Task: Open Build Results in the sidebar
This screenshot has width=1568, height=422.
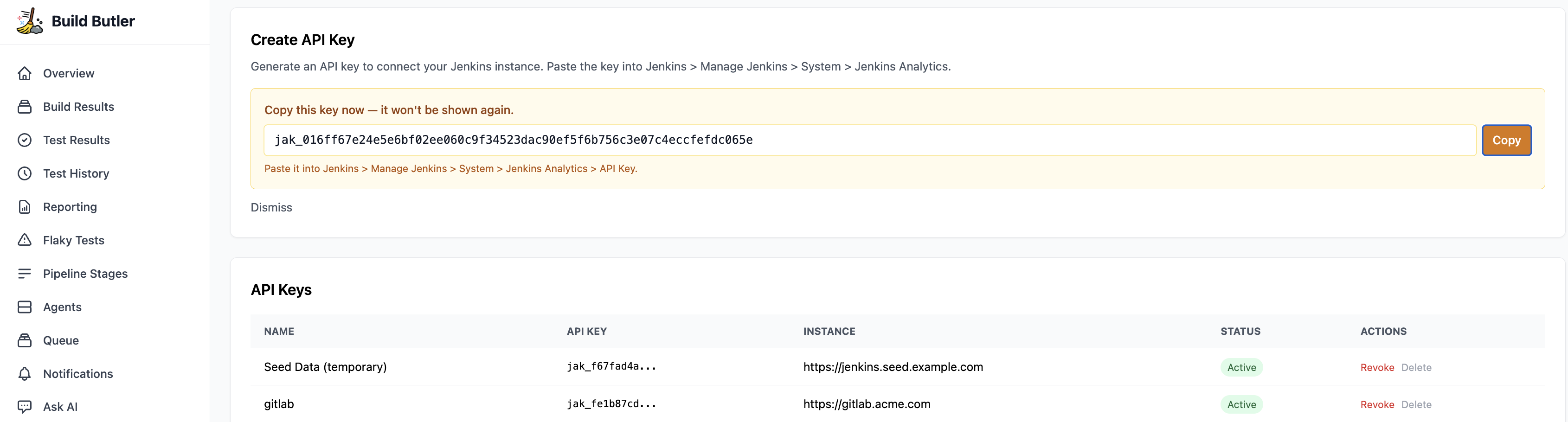Action: tap(78, 107)
